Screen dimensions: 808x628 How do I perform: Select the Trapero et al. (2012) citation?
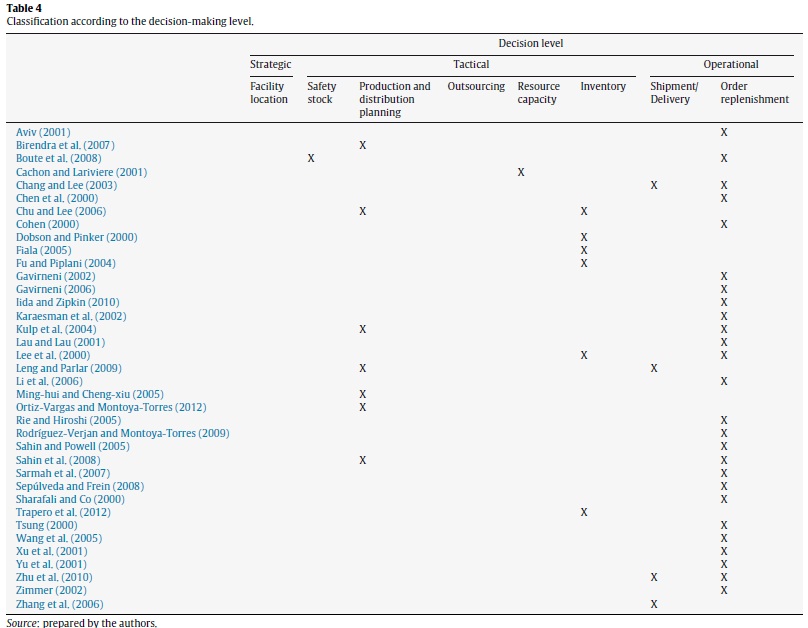[x=63, y=513]
